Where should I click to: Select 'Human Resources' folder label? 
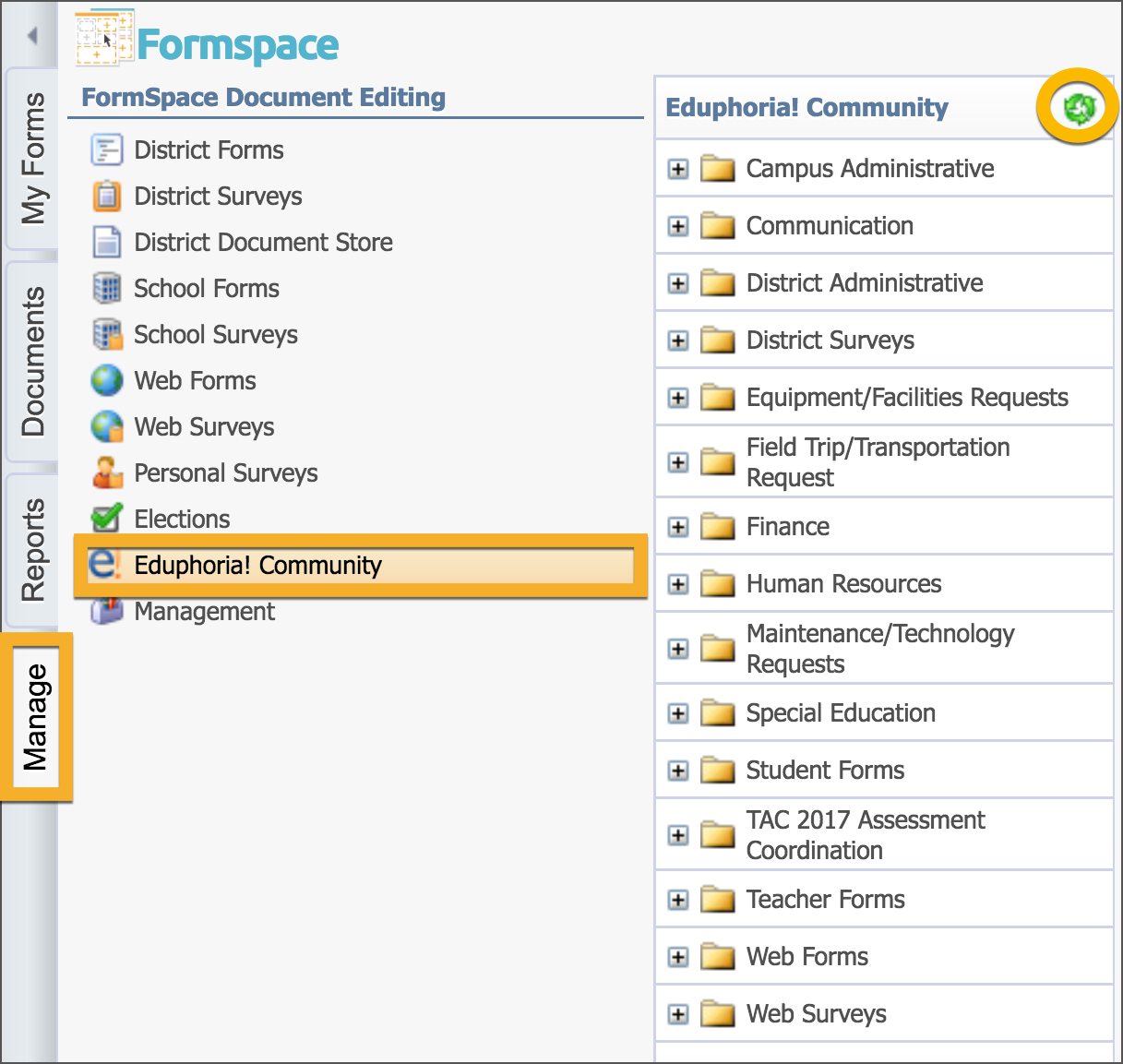coord(843,584)
